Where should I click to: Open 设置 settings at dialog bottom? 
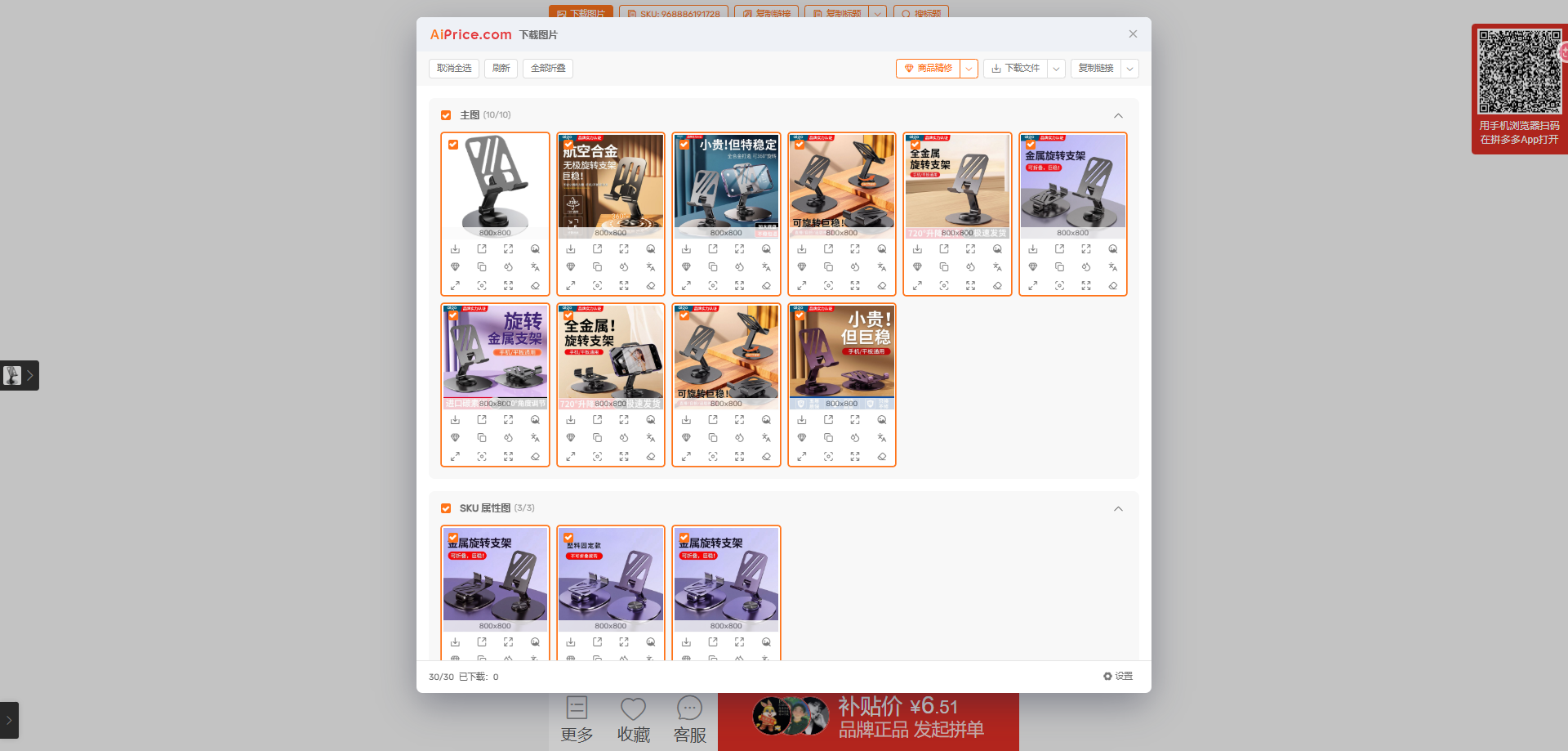(1118, 676)
